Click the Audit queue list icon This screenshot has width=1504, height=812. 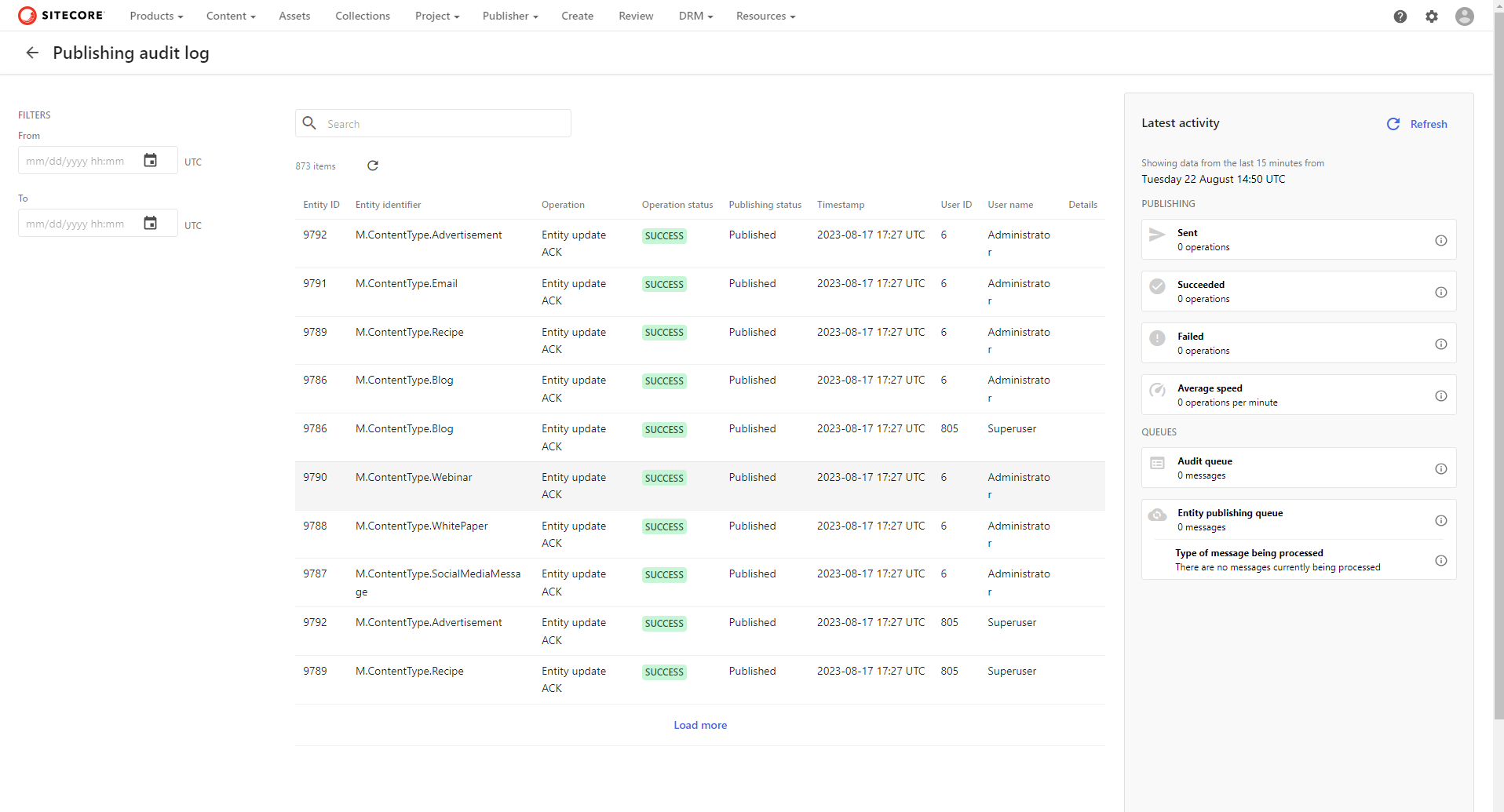point(1157,463)
